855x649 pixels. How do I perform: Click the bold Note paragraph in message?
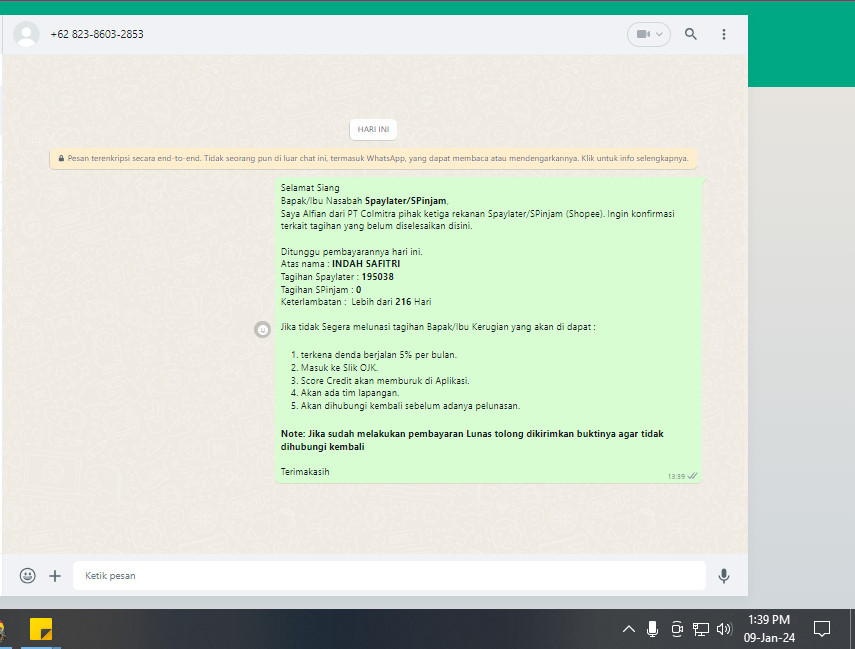point(472,440)
